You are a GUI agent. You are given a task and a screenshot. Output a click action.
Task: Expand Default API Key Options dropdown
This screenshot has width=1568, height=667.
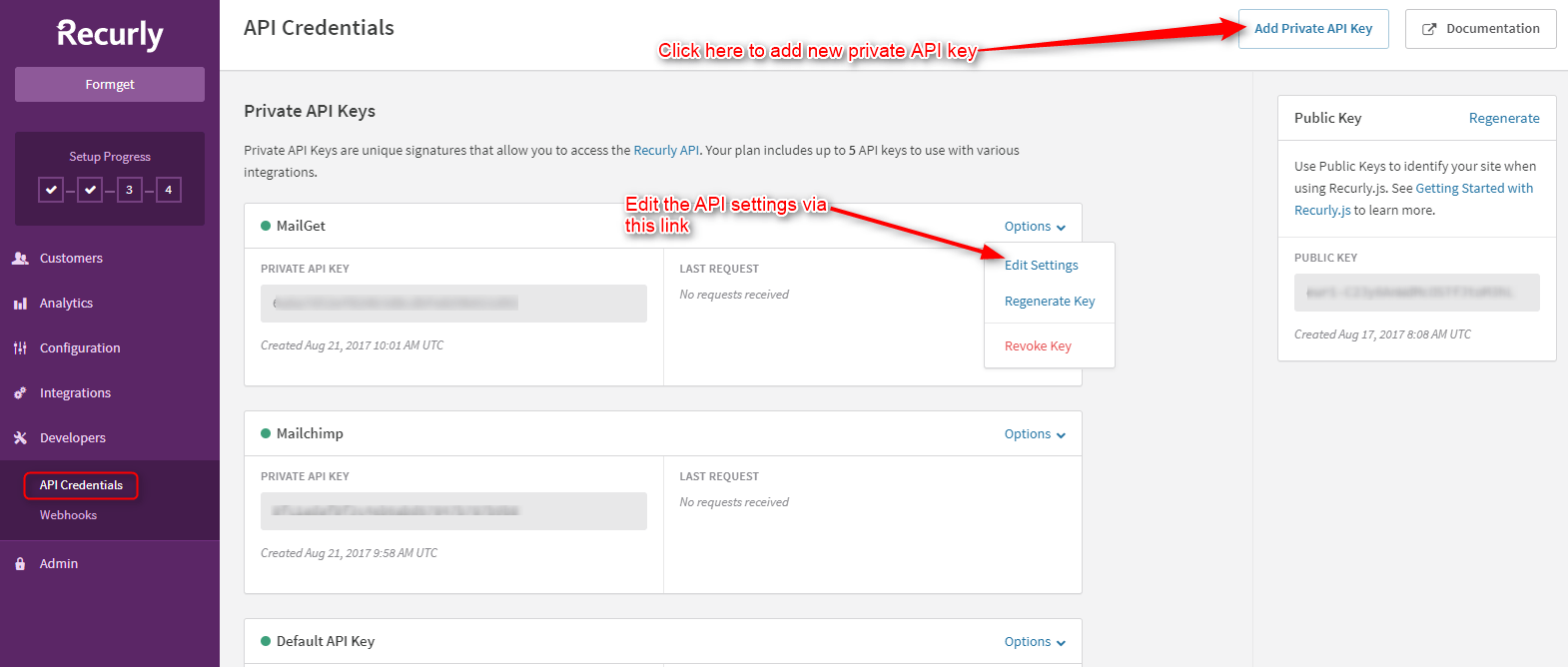1035,642
